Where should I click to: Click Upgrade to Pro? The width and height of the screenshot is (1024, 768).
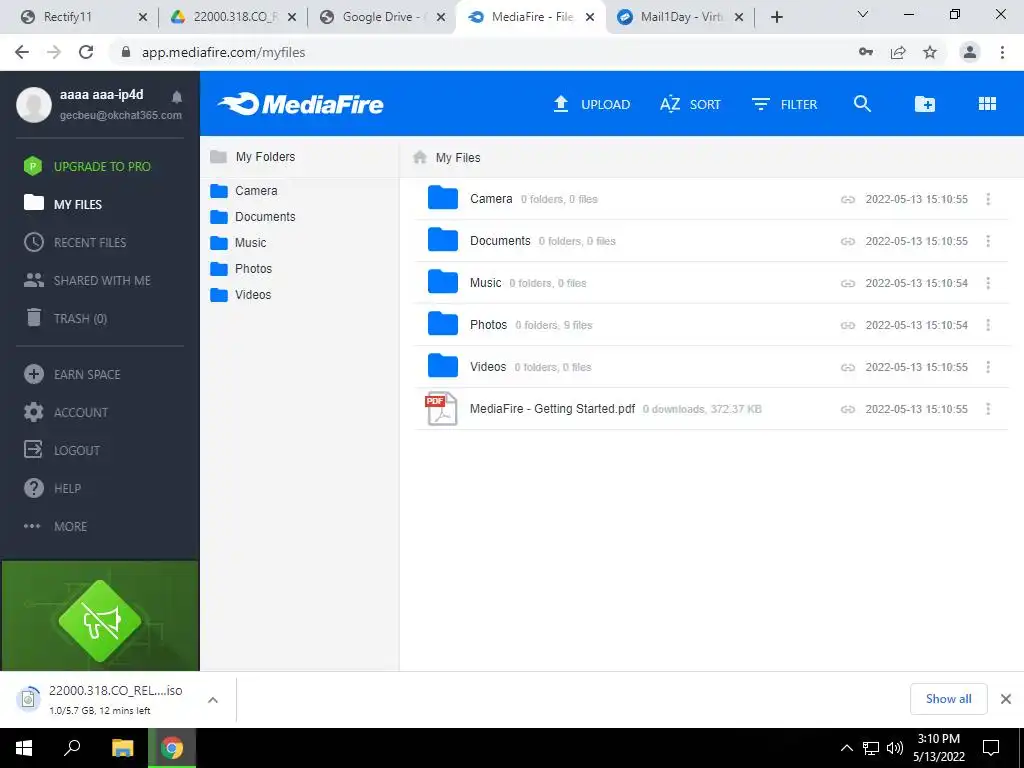[x=88, y=167]
